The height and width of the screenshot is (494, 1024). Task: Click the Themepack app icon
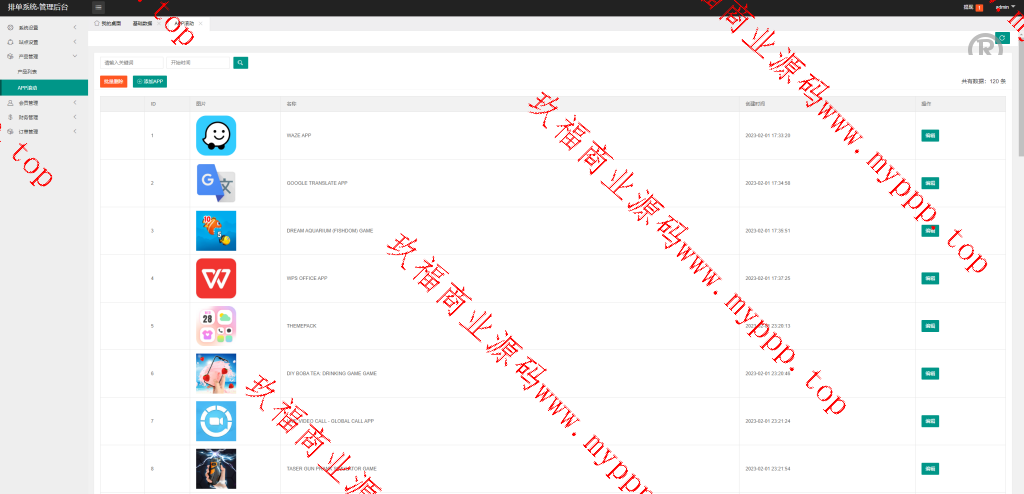(216, 326)
